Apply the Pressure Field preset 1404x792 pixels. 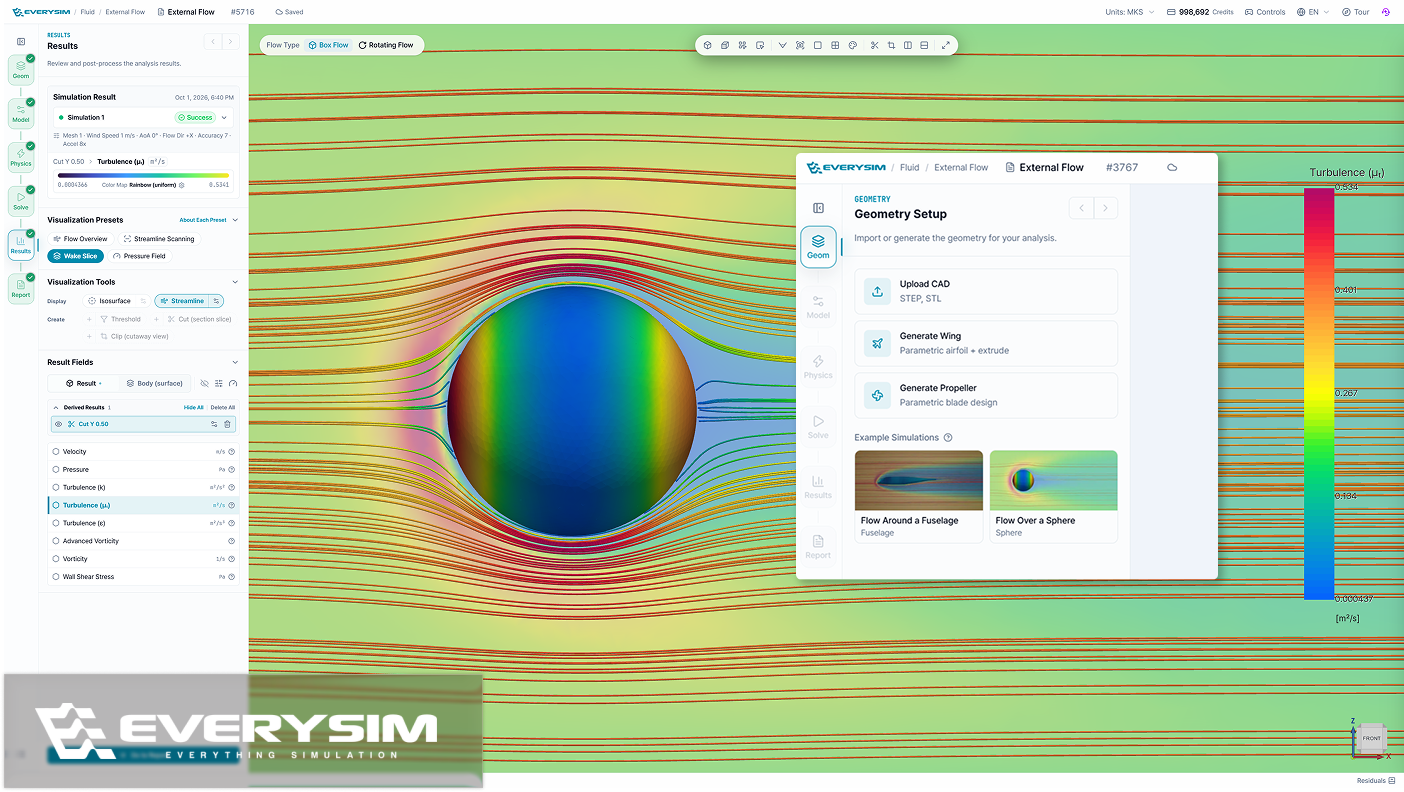tap(139, 256)
